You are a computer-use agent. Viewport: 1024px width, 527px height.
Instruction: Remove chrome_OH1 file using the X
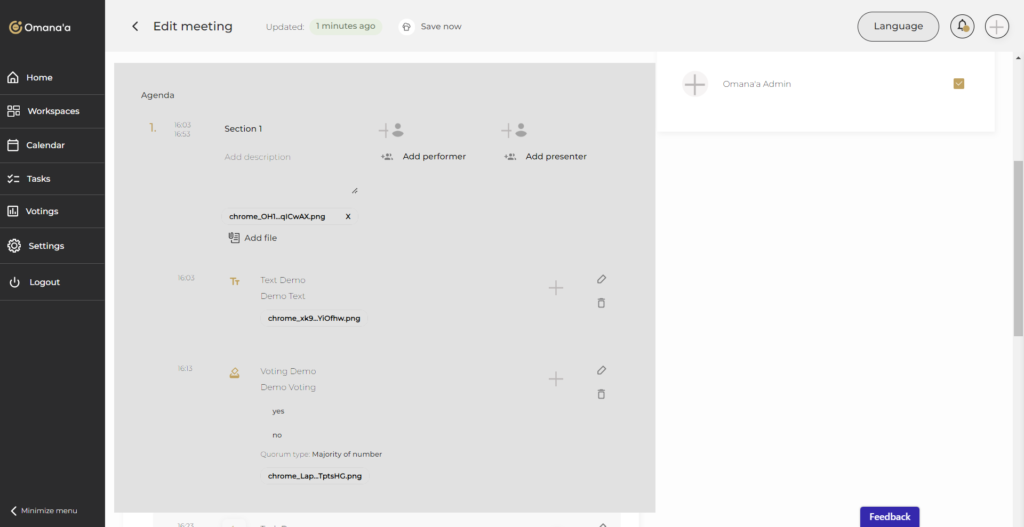coord(348,216)
